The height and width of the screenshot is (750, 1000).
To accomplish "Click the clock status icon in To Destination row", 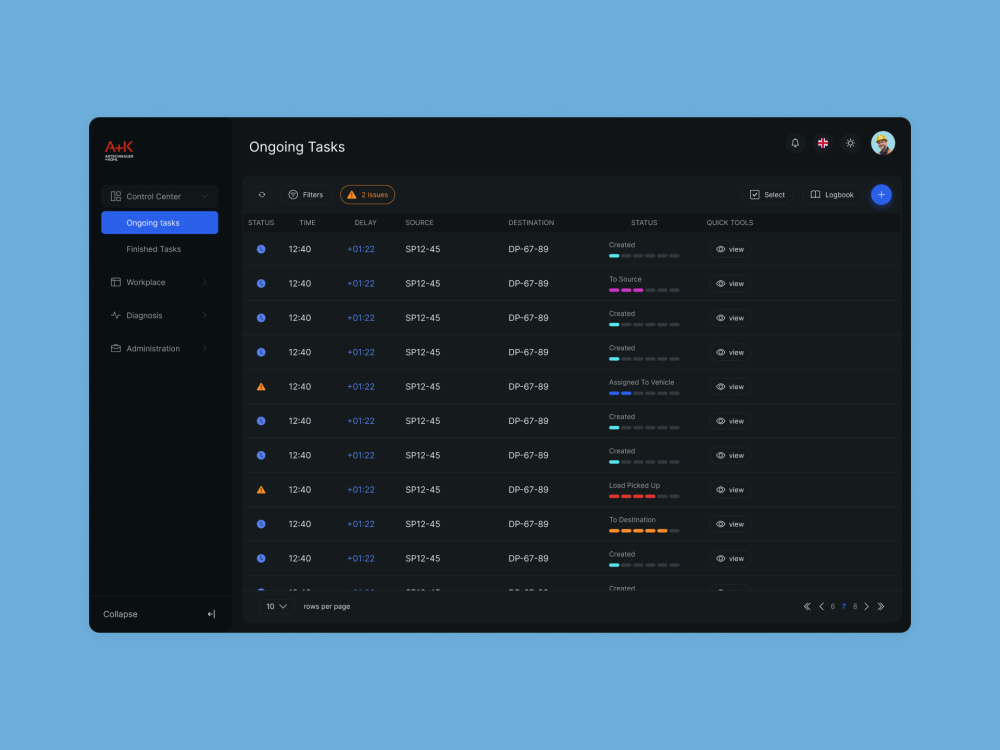I will [261, 524].
